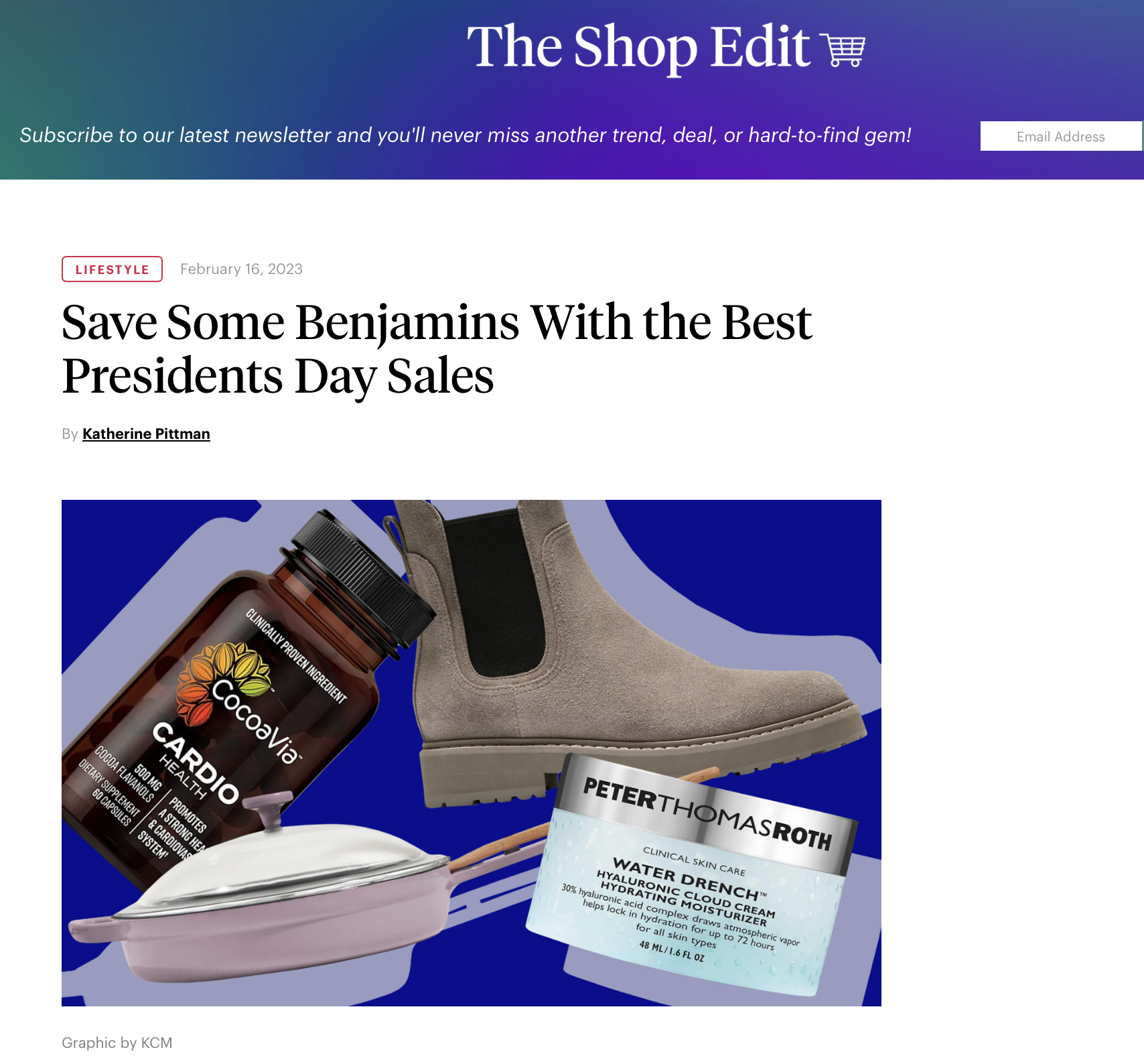Image resolution: width=1144 pixels, height=1064 pixels.
Task: Select the Peter Thomas Roth Water Drench jar
Action: pos(690,874)
